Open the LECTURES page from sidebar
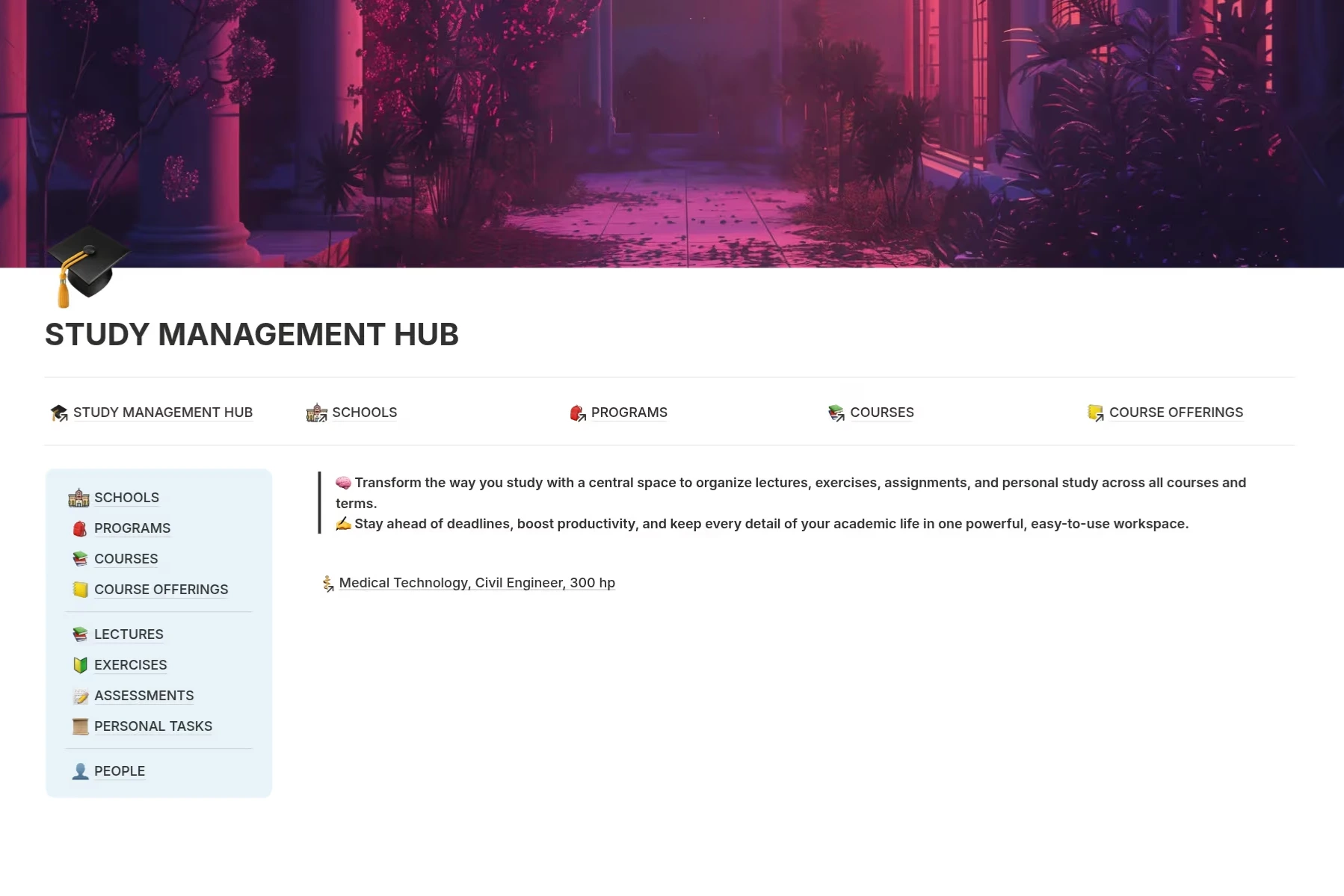 tap(129, 634)
